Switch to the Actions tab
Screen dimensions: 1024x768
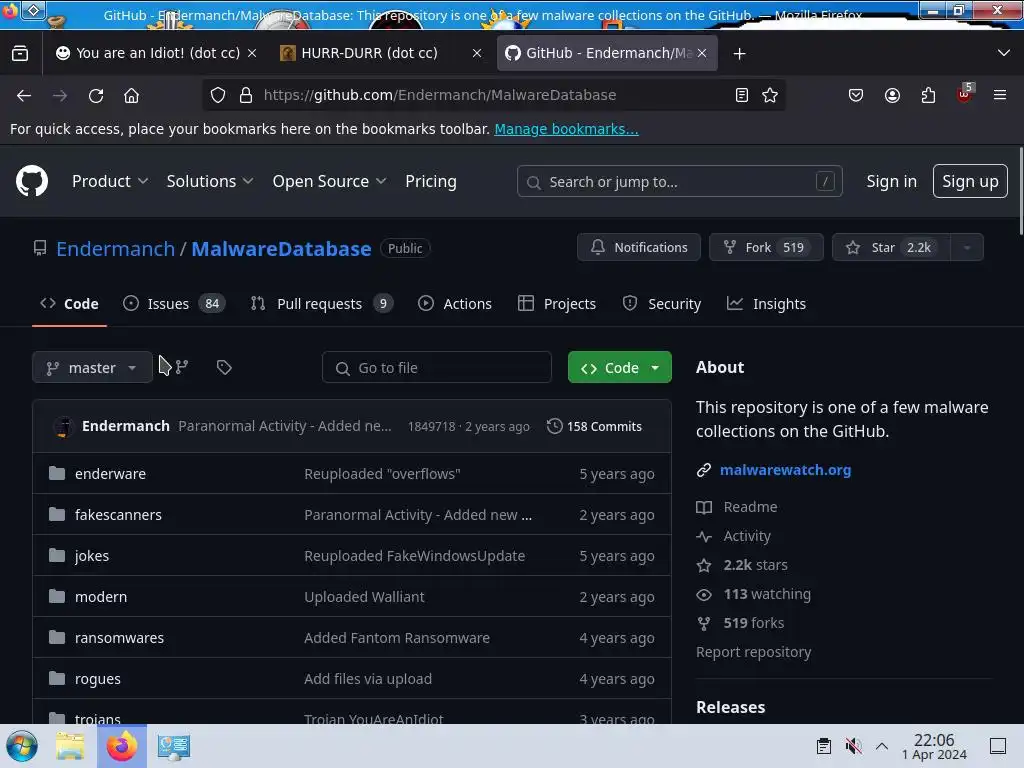point(455,304)
